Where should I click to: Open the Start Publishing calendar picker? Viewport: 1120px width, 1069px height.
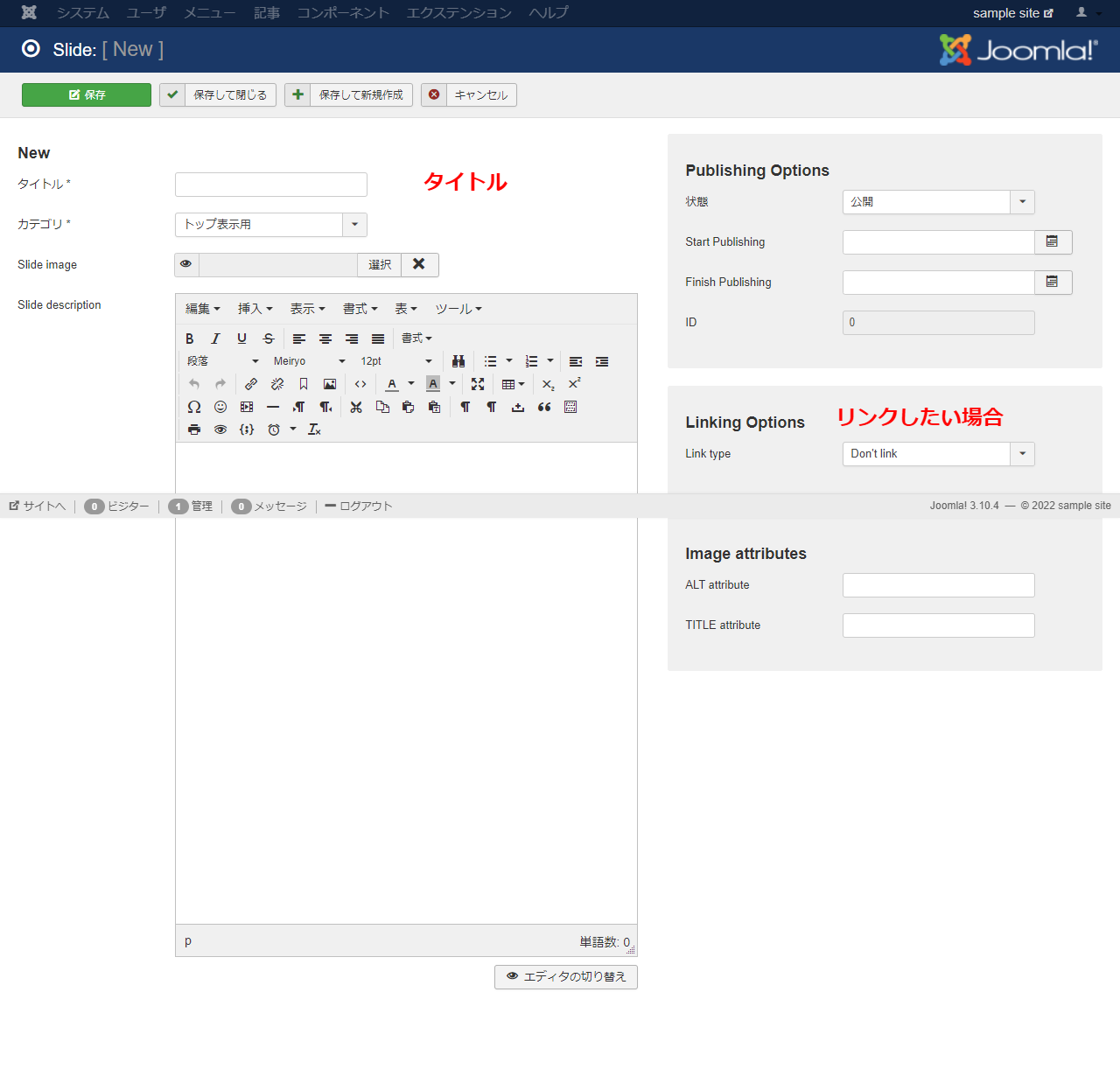coord(1053,242)
